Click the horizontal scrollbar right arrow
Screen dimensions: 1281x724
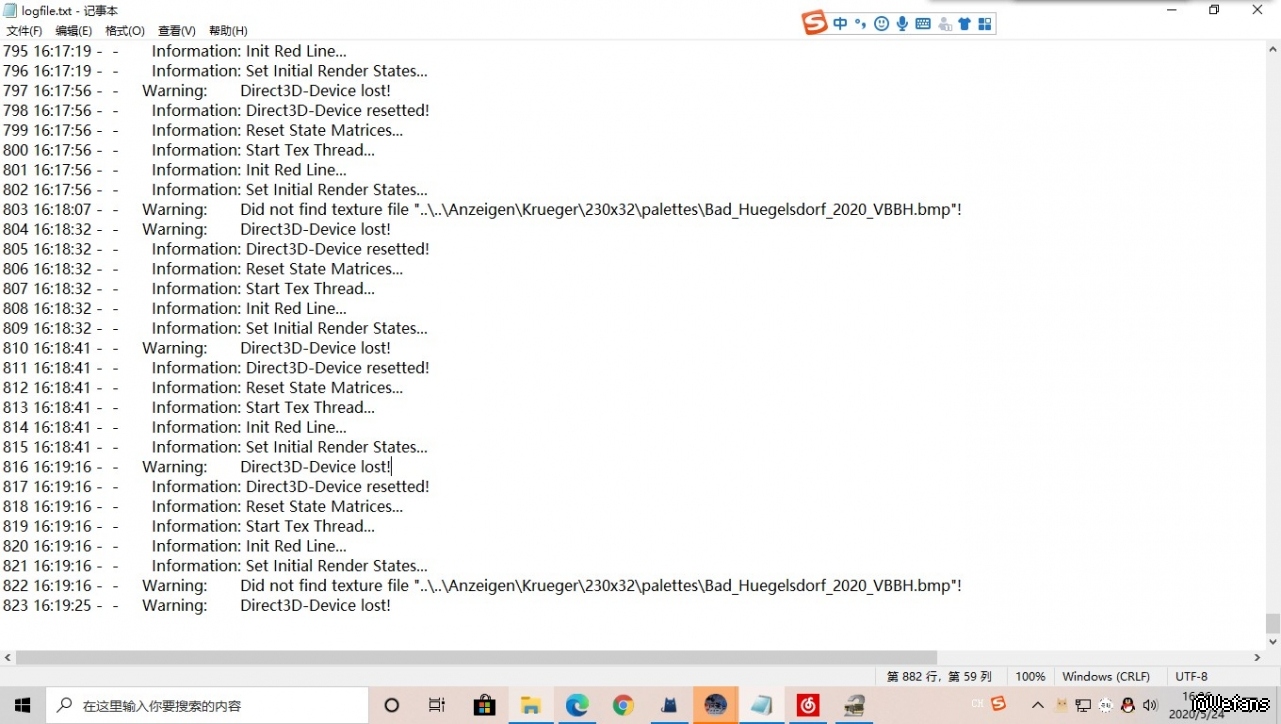[1258, 657]
